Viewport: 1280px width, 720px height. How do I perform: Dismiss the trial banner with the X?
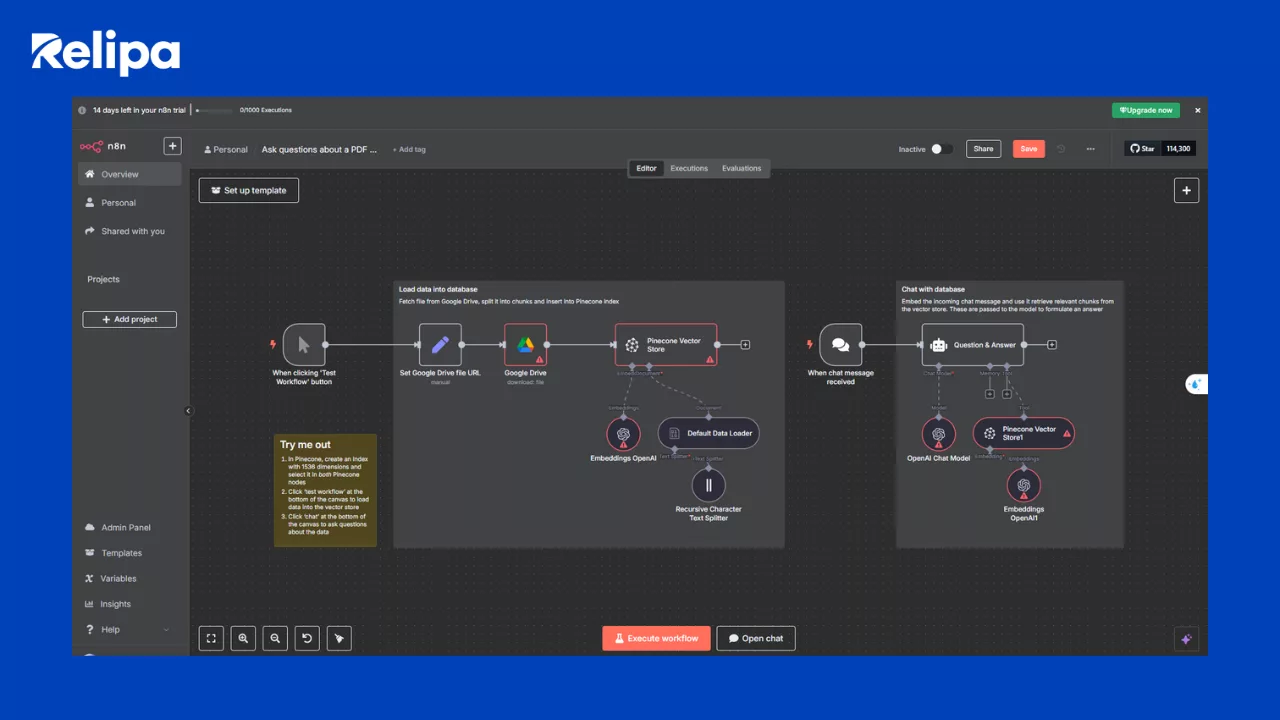(1197, 110)
